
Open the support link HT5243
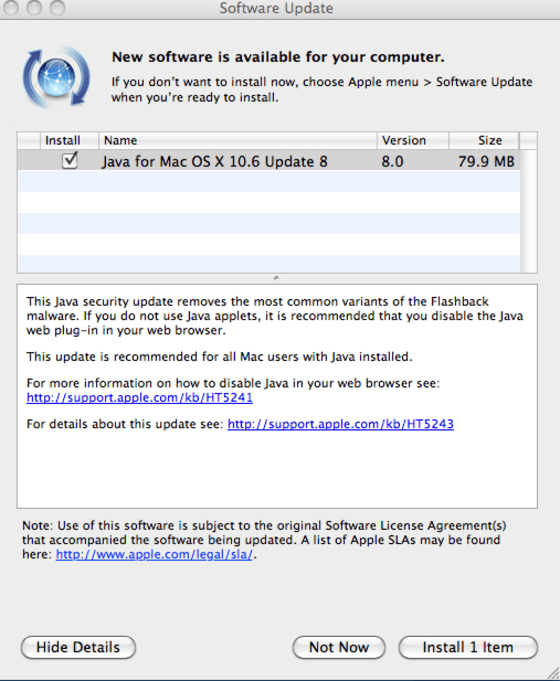[x=341, y=424]
